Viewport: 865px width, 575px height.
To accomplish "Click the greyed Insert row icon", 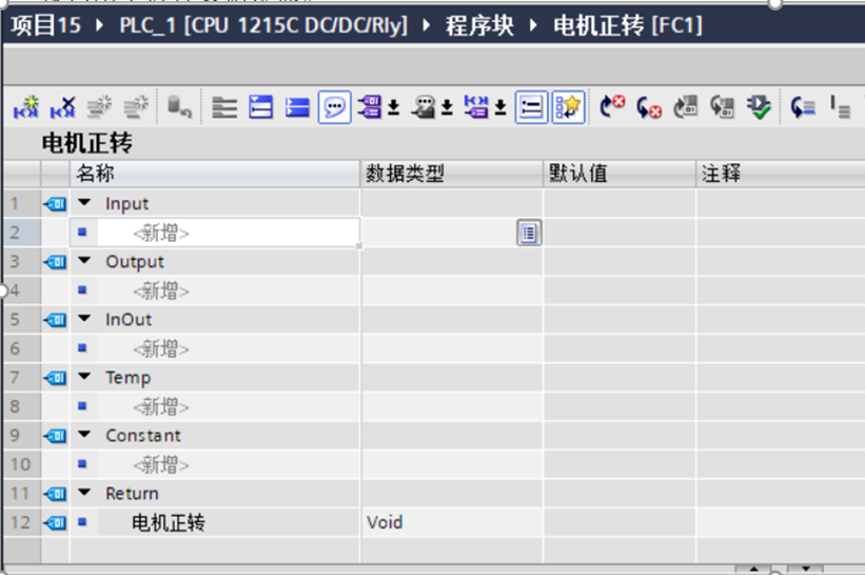I will click(x=100, y=107).
